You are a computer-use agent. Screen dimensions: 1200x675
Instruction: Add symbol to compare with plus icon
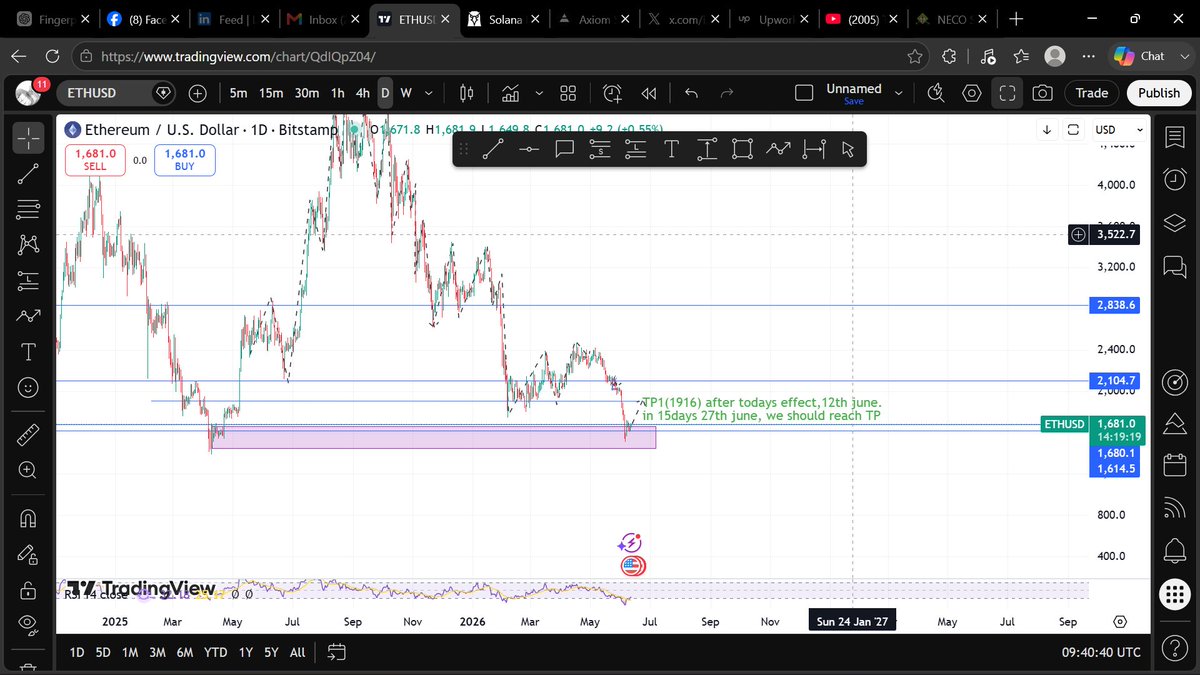click(x=197, y=93)
